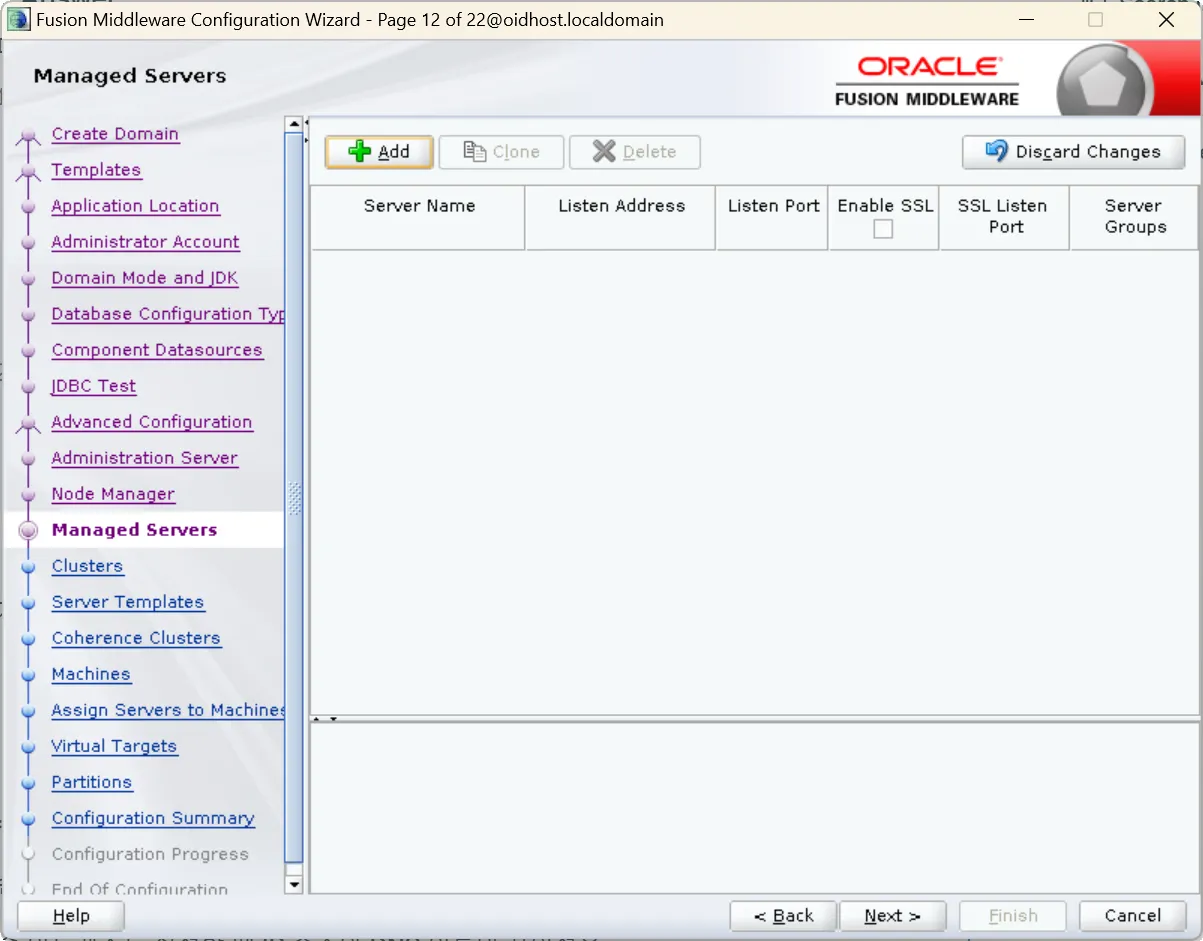
Task: Click the split pane collapse arrows above message area
Action: 326,718
